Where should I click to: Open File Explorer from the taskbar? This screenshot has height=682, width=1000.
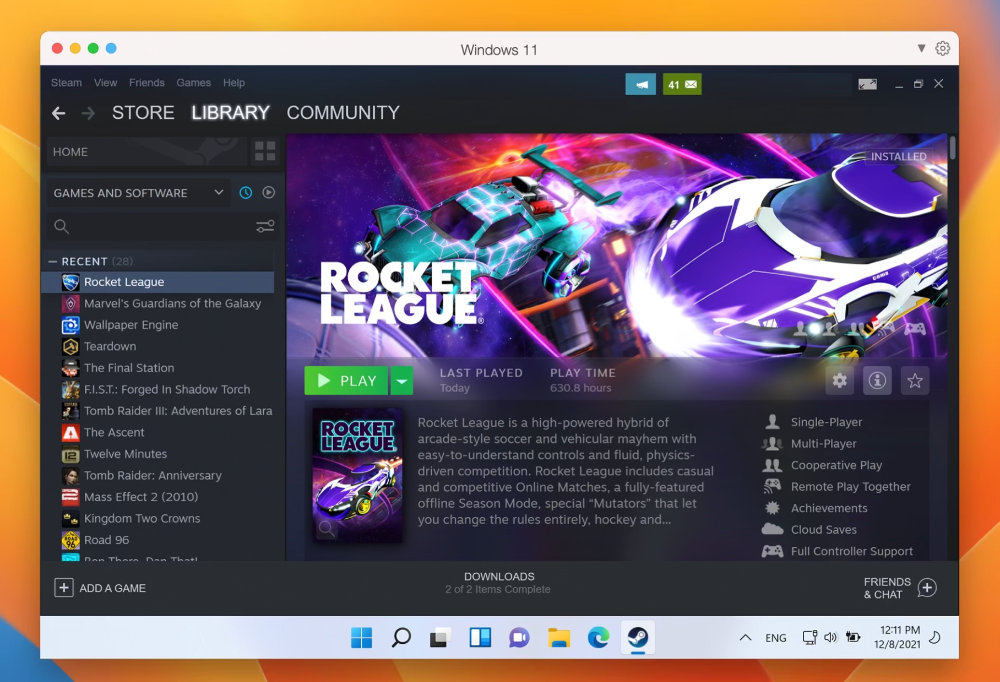(559, 637)
